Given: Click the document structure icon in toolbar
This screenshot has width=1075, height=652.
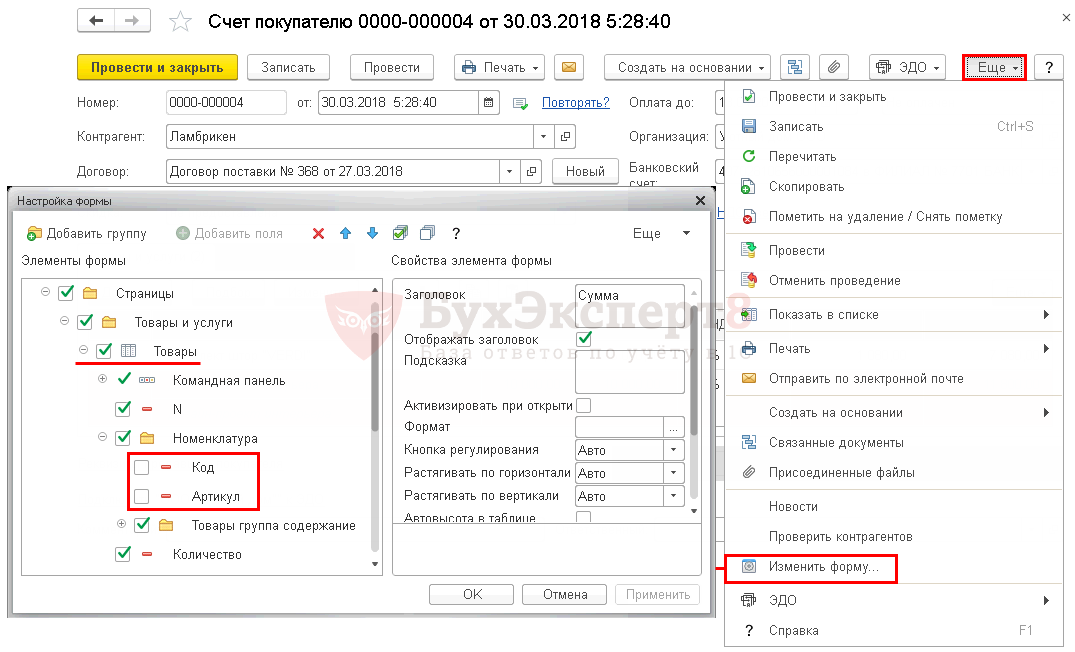Looking at the screenshot, I should click(795, 67).
